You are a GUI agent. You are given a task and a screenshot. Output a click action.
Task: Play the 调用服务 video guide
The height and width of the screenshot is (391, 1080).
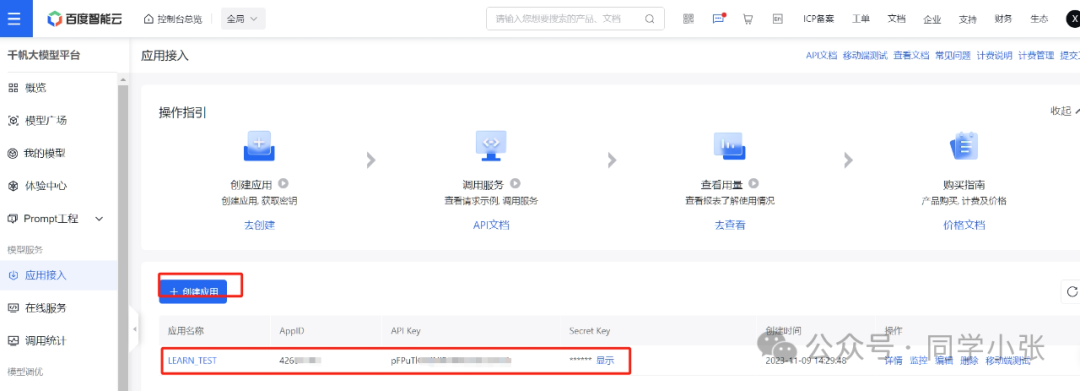(515, 184)
